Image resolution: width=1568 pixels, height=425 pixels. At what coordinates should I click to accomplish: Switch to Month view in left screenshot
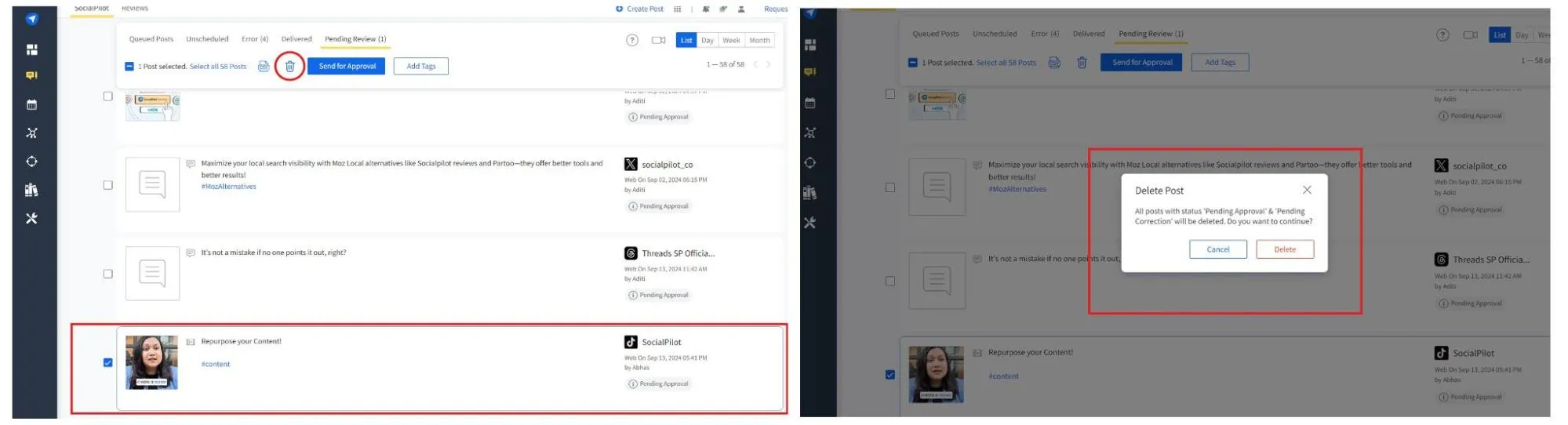759,40
